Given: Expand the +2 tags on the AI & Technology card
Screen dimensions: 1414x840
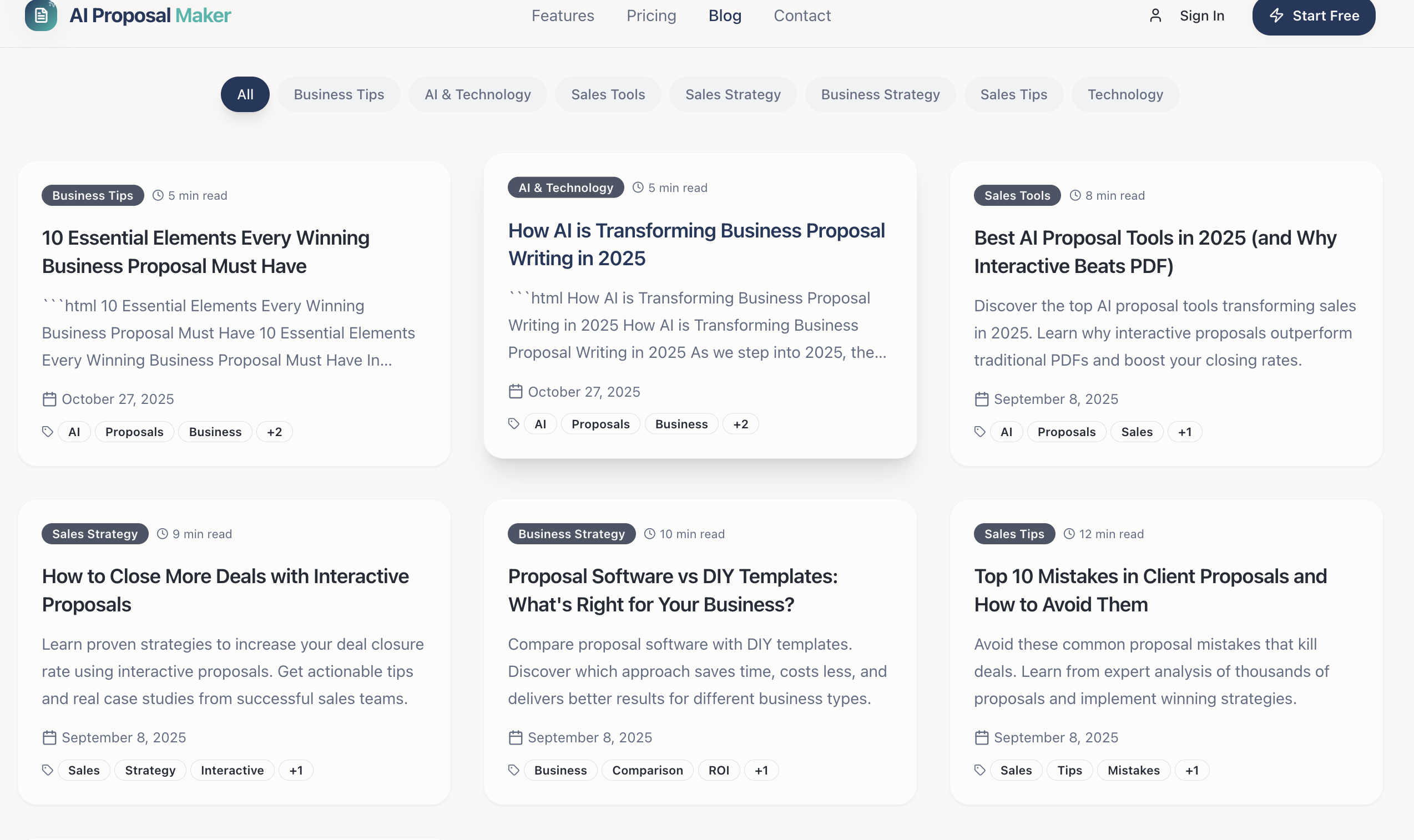Looking at the screenshot, I should [x=740, y=423].
